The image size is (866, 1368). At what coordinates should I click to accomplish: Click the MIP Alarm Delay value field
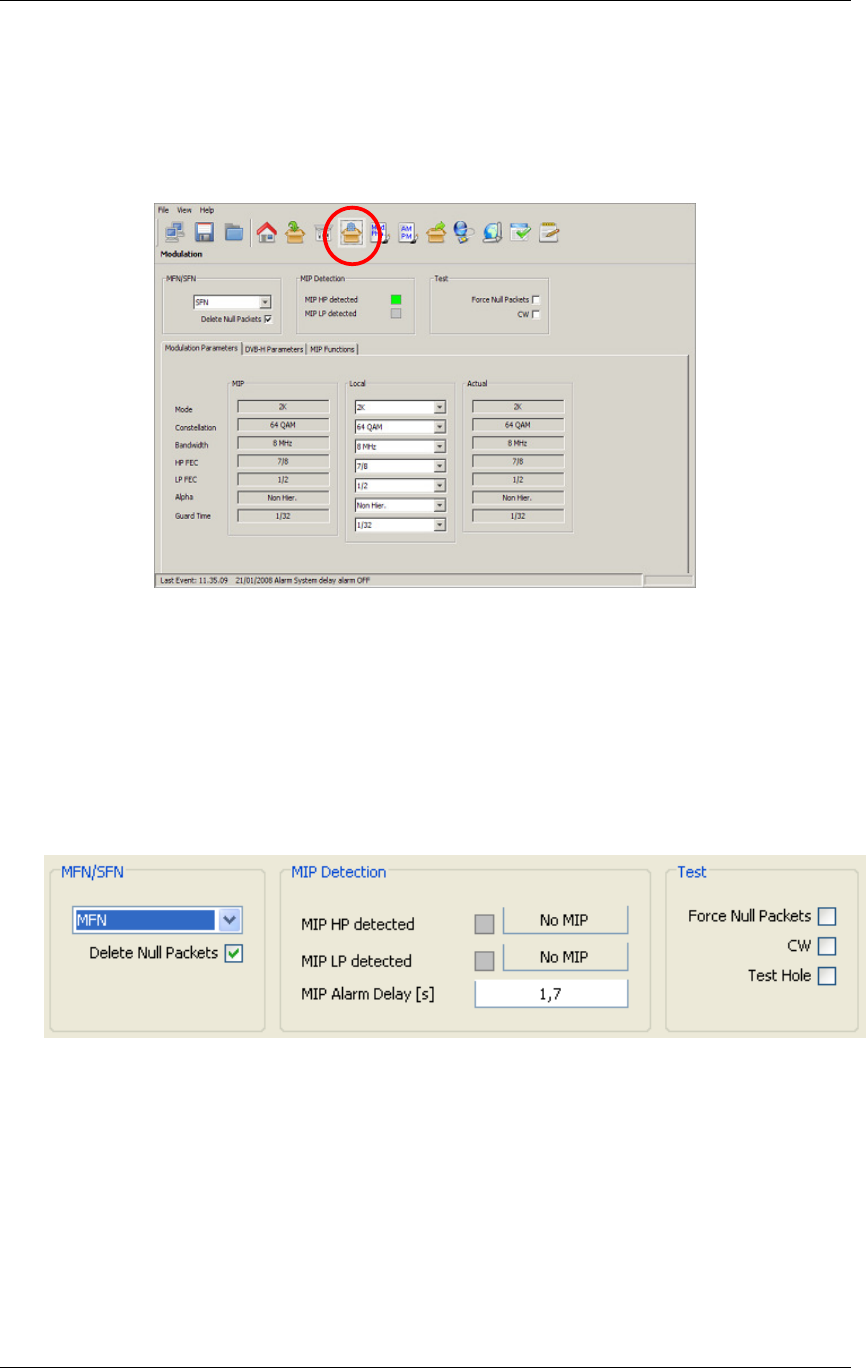[551, 994]
